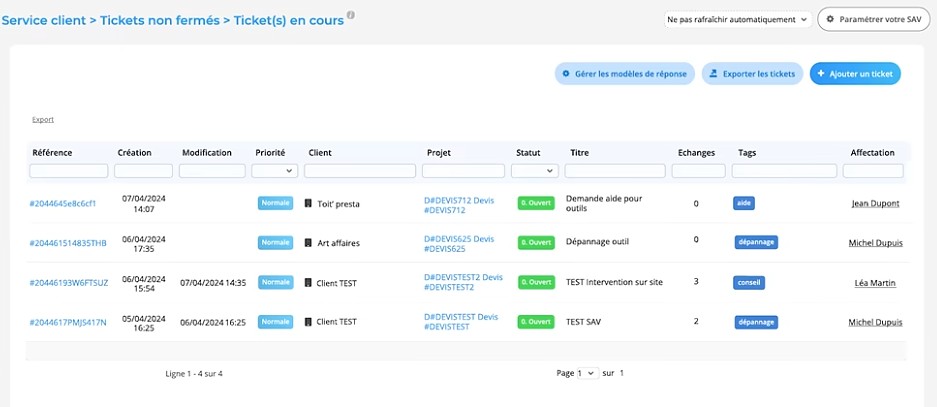This screenshot has height=407, width=937.
Task: Click 'Gérer les modèles de réponse' button
Action: coord(624,74)
